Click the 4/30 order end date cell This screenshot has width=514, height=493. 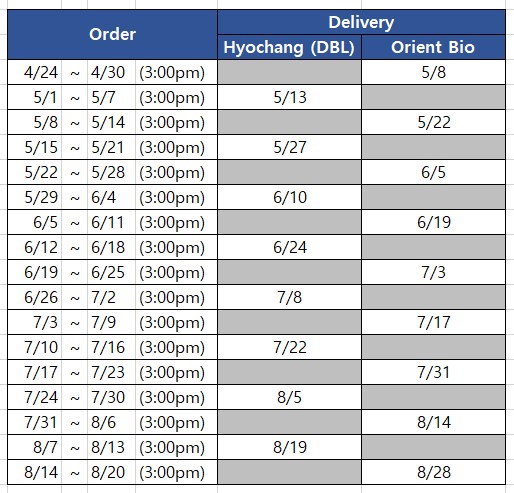pyautogui.click(x=111, y=72)
